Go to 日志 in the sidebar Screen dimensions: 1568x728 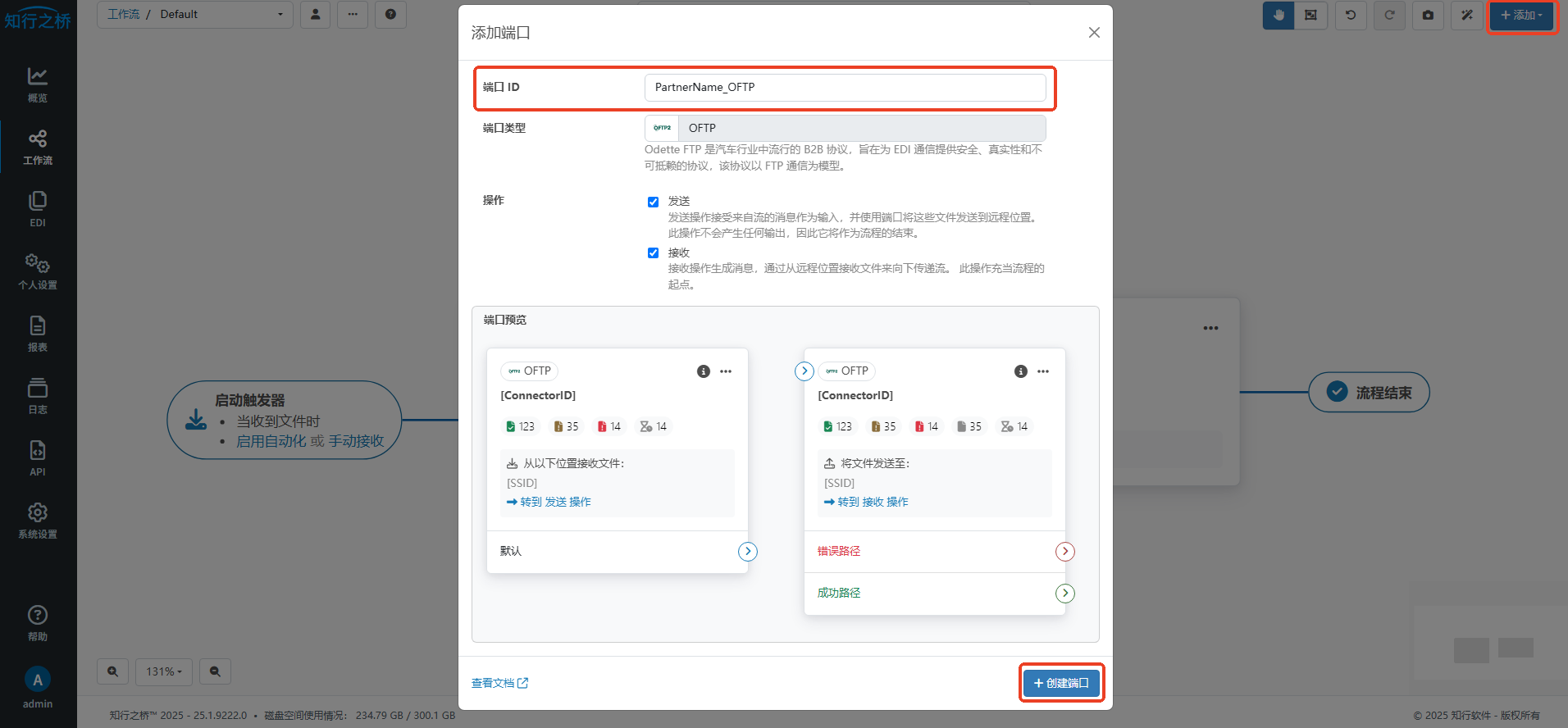38,396
